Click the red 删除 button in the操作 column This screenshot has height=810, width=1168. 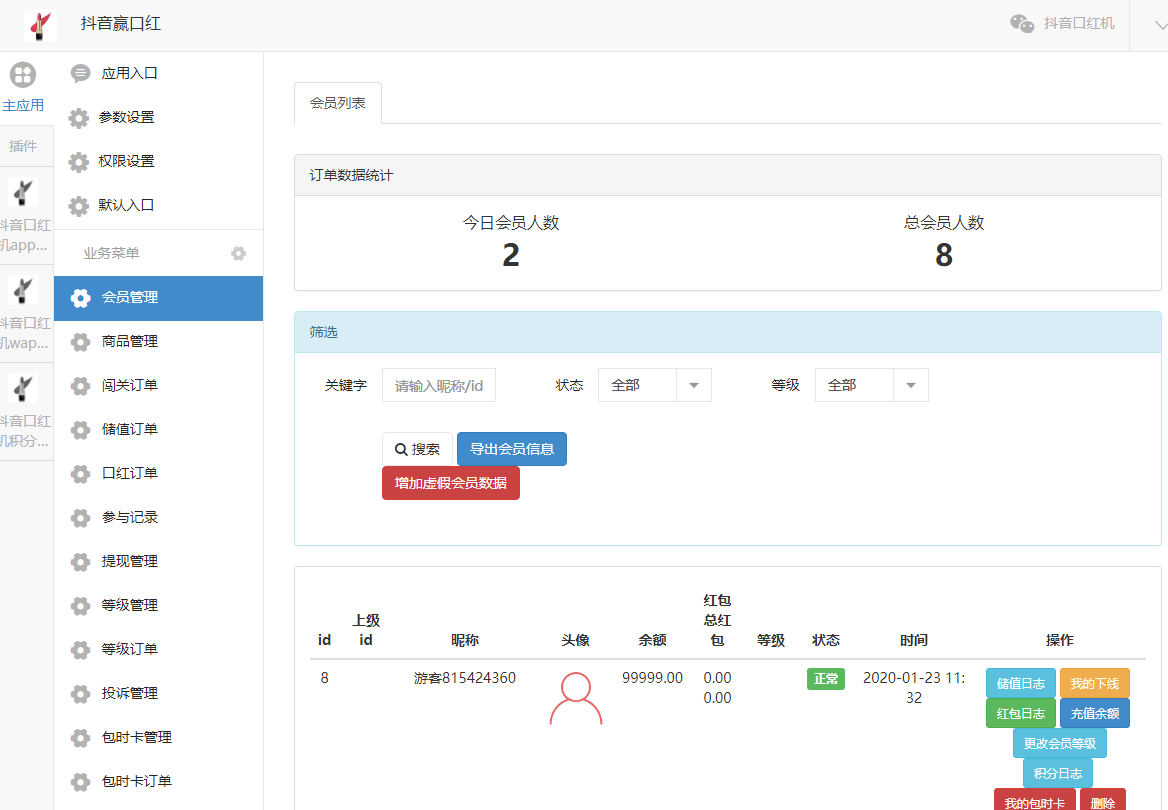tap(1102, 802)
